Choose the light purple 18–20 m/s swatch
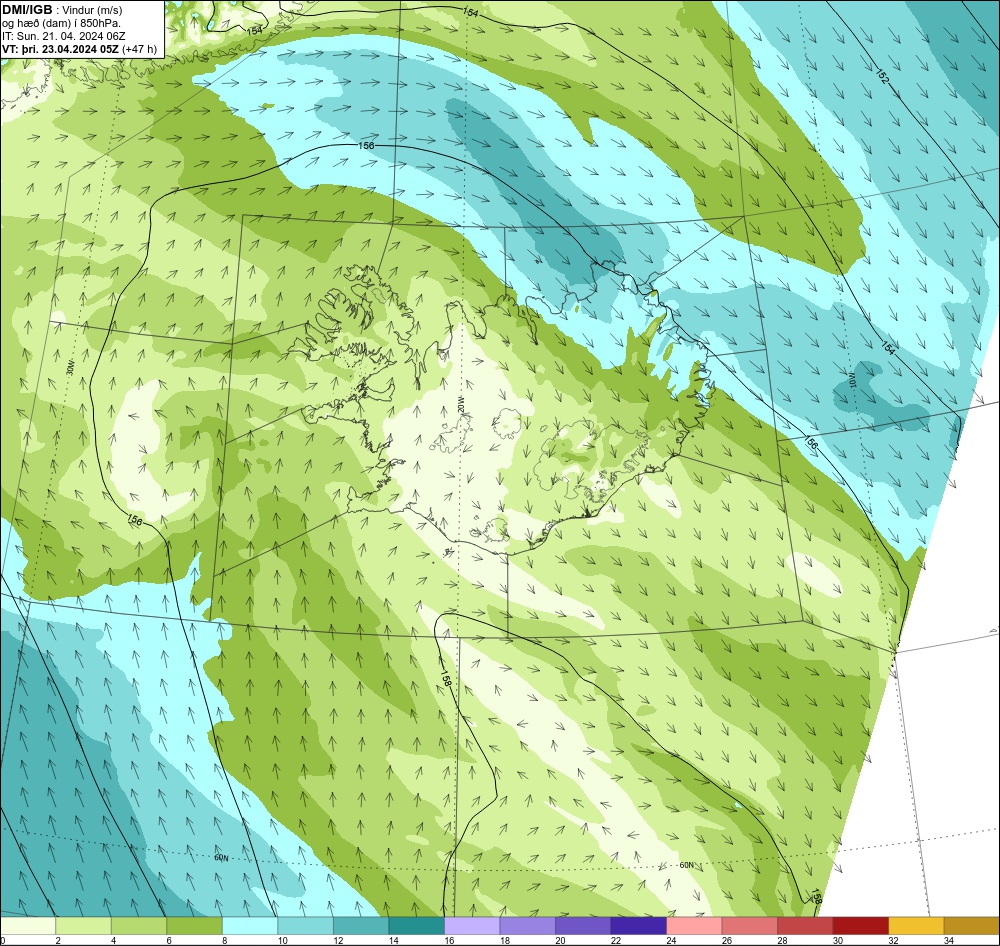1000x946 pixels. tap(527, 926)
